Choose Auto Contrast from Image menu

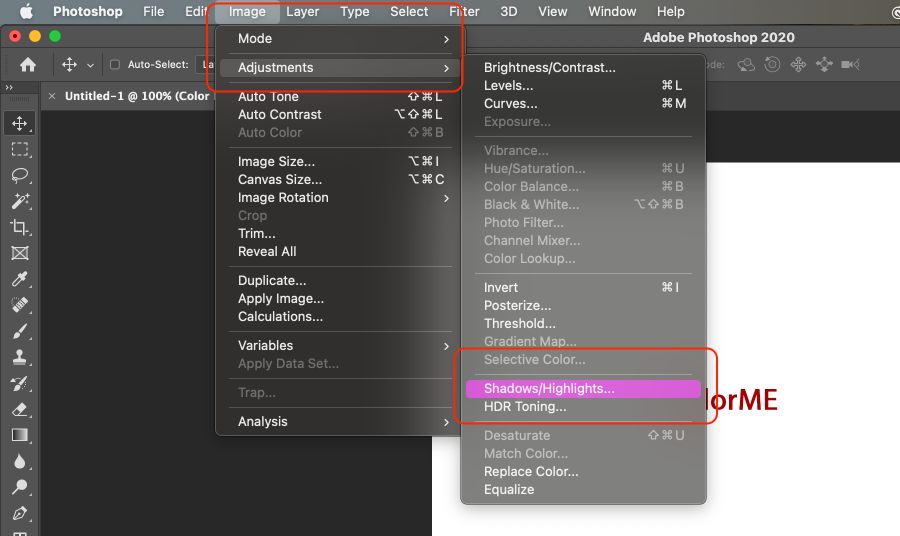[342, 114]
